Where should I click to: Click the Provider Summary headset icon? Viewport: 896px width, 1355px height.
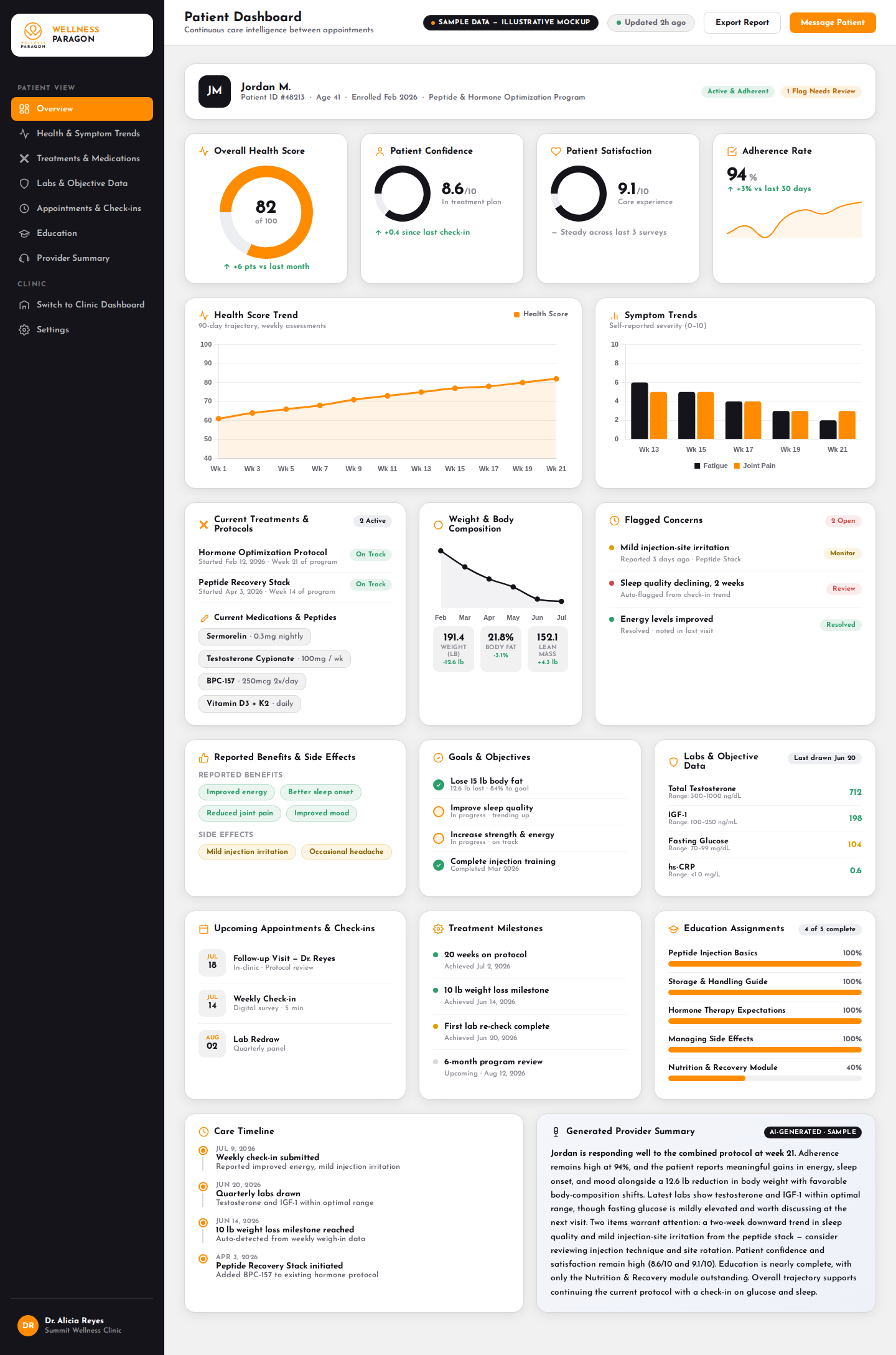click(x=24, y=258)
